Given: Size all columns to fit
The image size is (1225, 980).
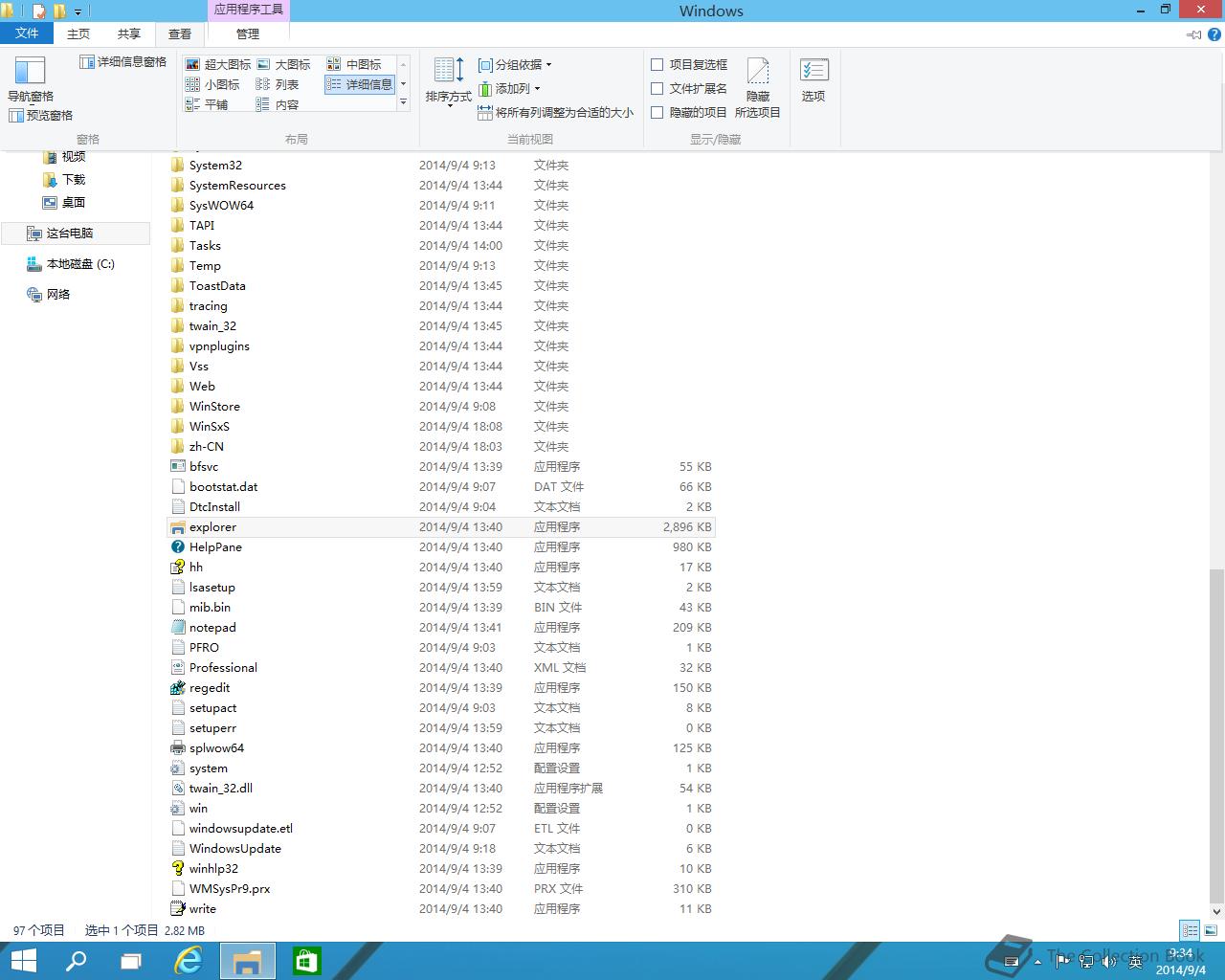Looking at the screenshot, I should pos(555,112).
